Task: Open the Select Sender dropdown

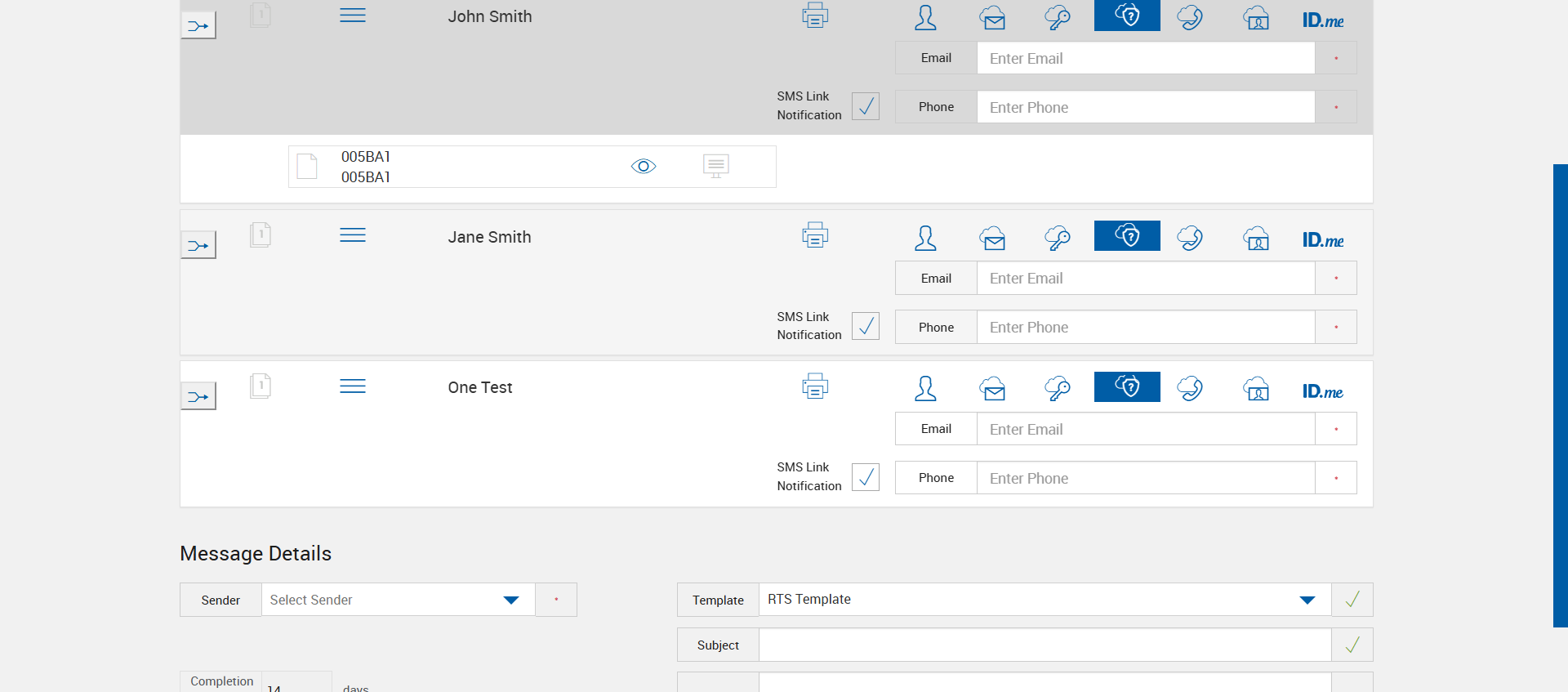Action: 398,600
